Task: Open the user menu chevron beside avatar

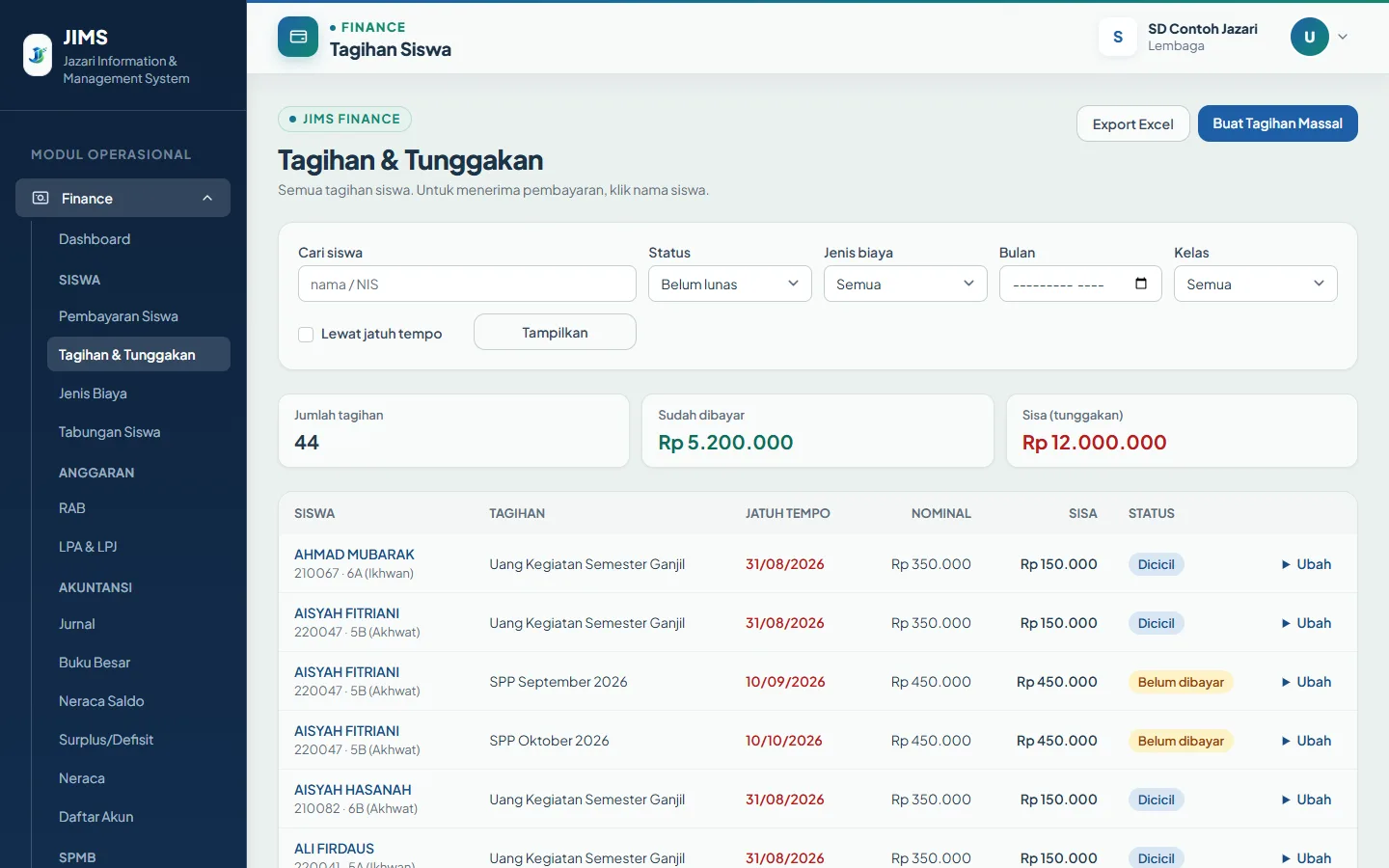Action: click(x=1343, y=37)
